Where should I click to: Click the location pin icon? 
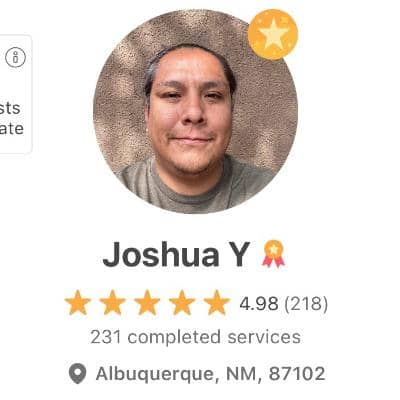coord(77,374)
